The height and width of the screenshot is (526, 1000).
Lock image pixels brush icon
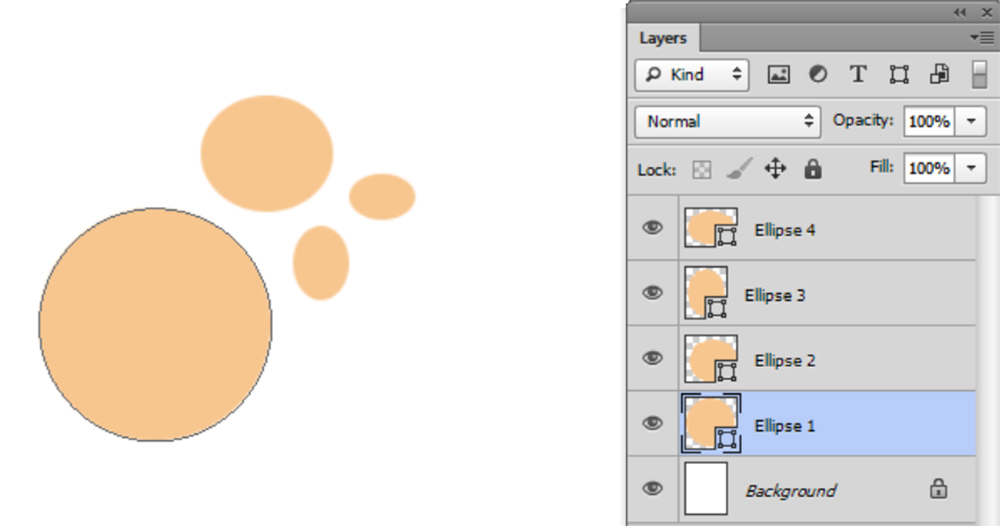(x=739, y=169)
